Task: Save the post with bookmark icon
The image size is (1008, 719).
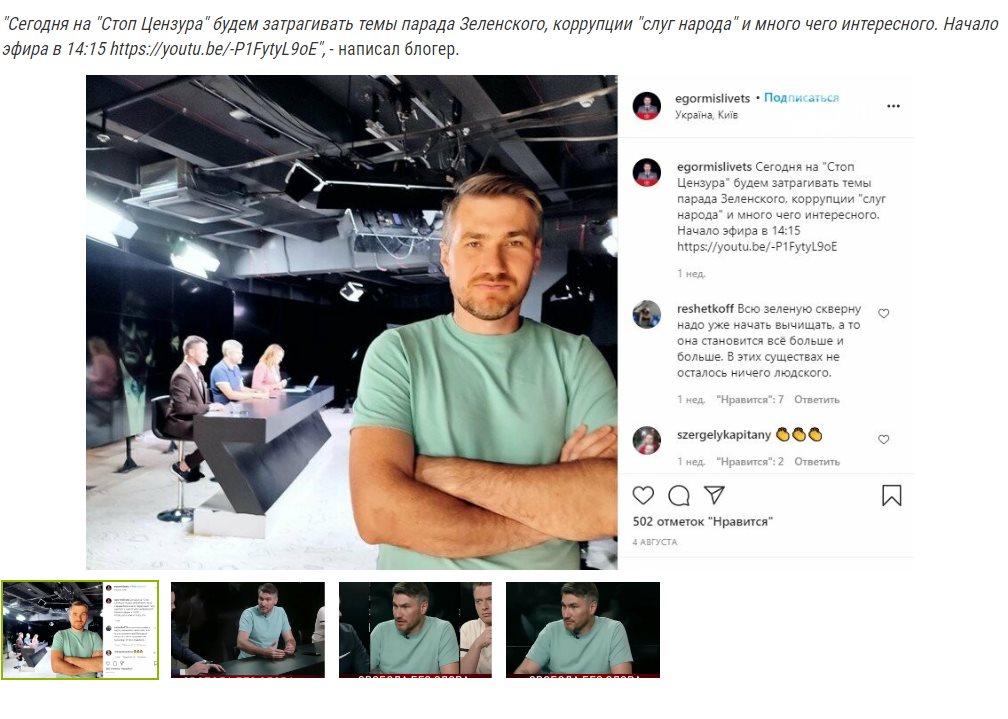Action: click(x=892, y=495)
